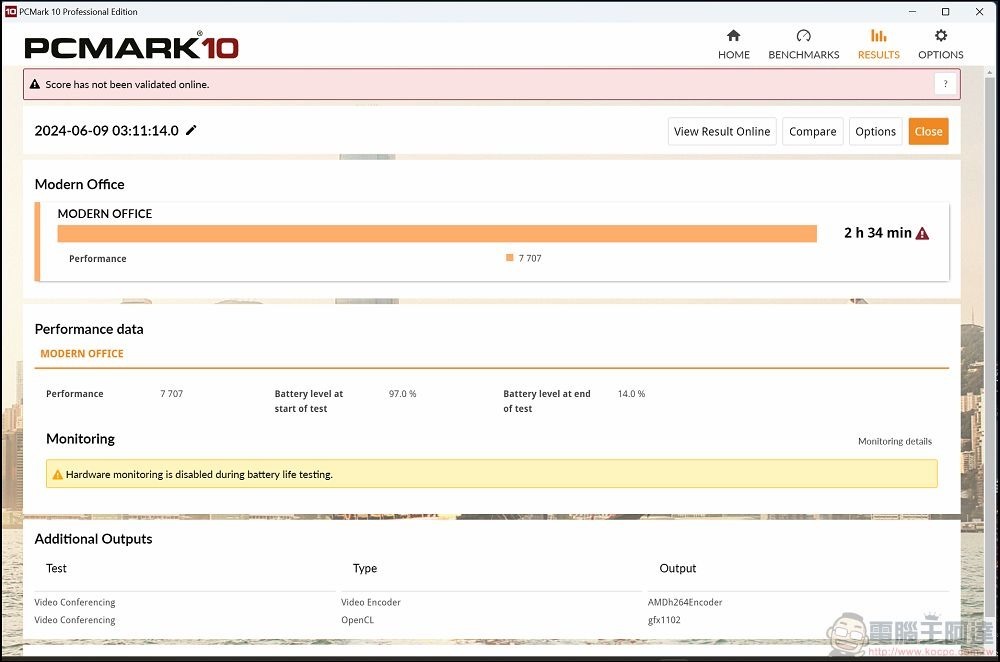Click the red warning icon beside 2 h 34 min
The width and height of the screenshot is (1000, 662).
click(922, 233)
